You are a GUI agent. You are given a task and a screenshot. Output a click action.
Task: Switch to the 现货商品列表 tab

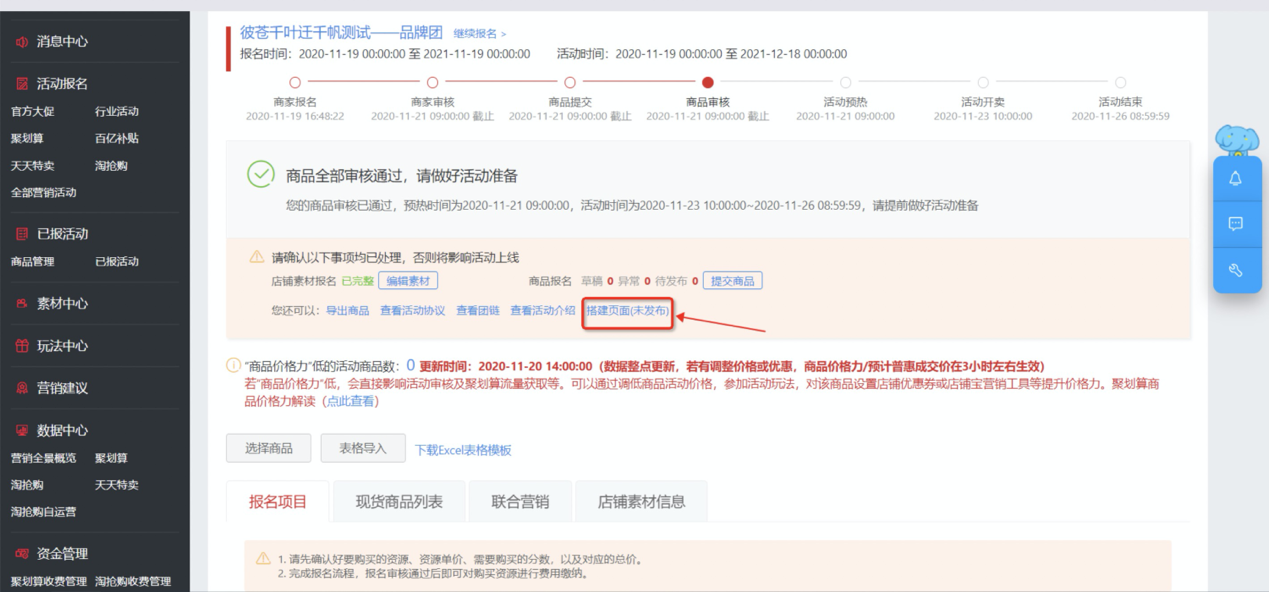[399, 502]
